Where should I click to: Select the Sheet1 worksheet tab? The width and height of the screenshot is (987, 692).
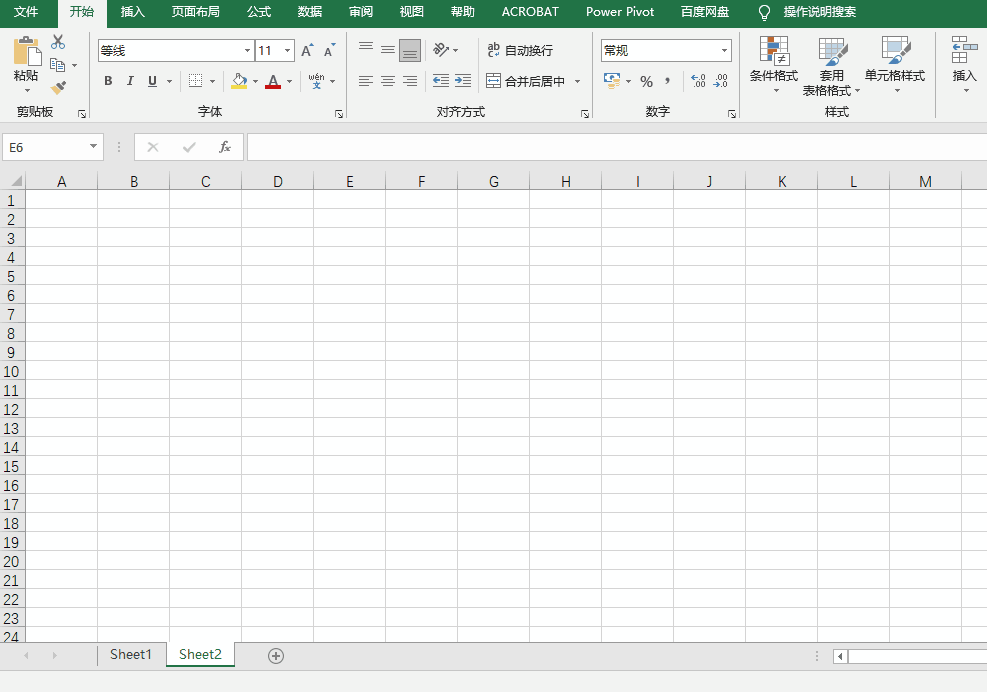[131, 655]
